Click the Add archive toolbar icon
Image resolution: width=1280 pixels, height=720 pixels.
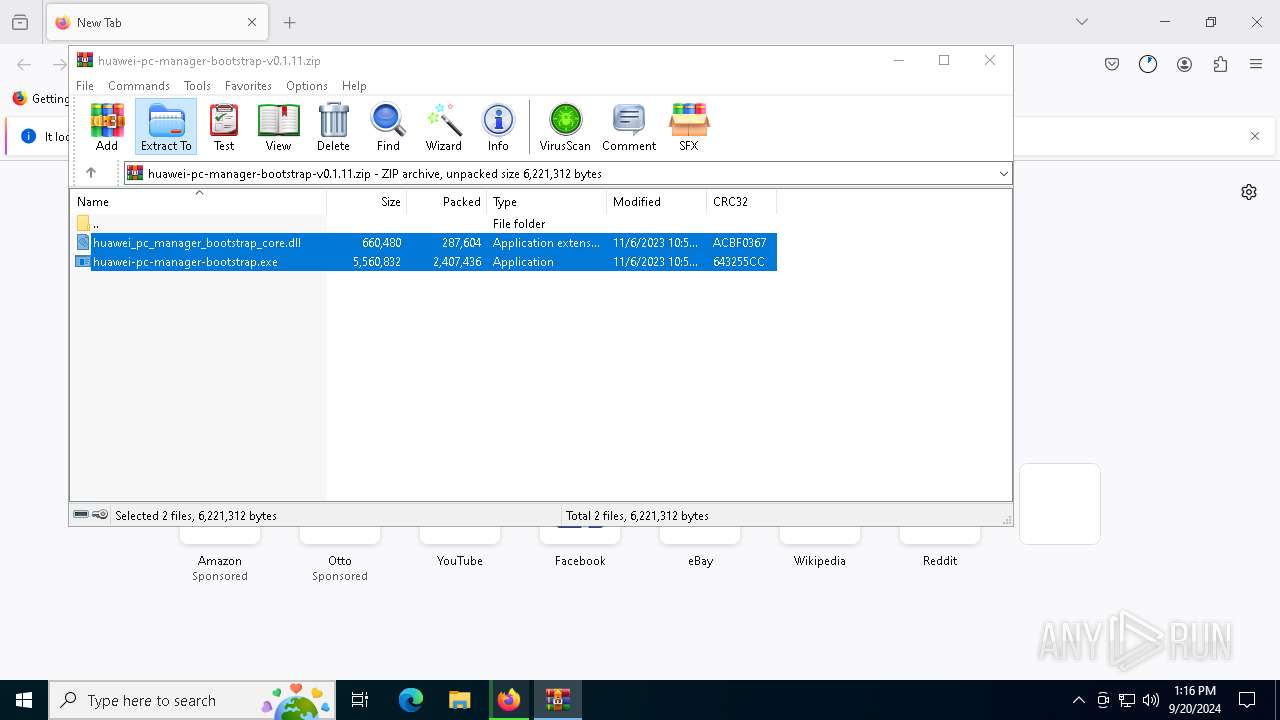click(107, 127)
